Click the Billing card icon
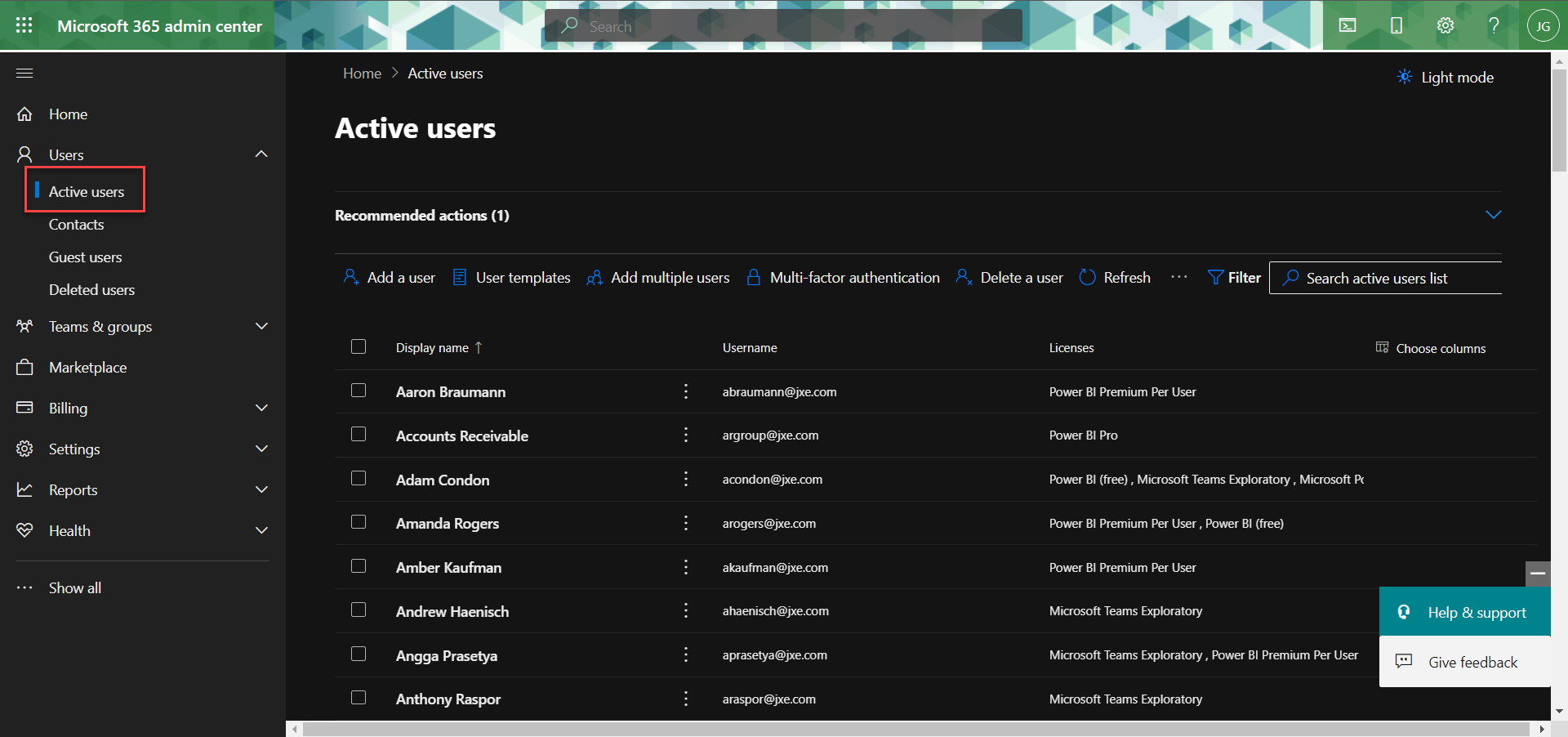 [24, 408]
